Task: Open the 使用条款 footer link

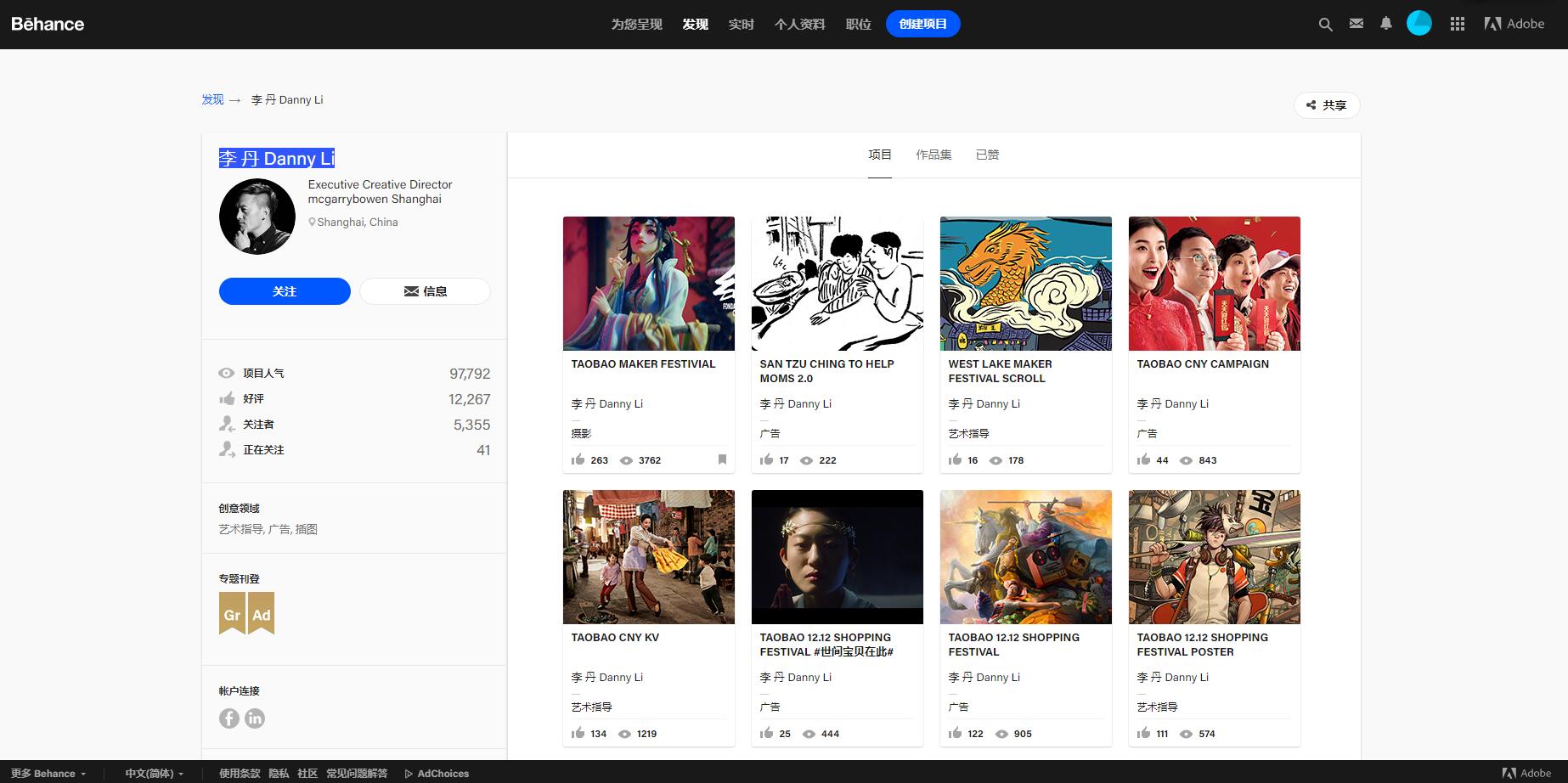Action: click(x=240, y=773)
